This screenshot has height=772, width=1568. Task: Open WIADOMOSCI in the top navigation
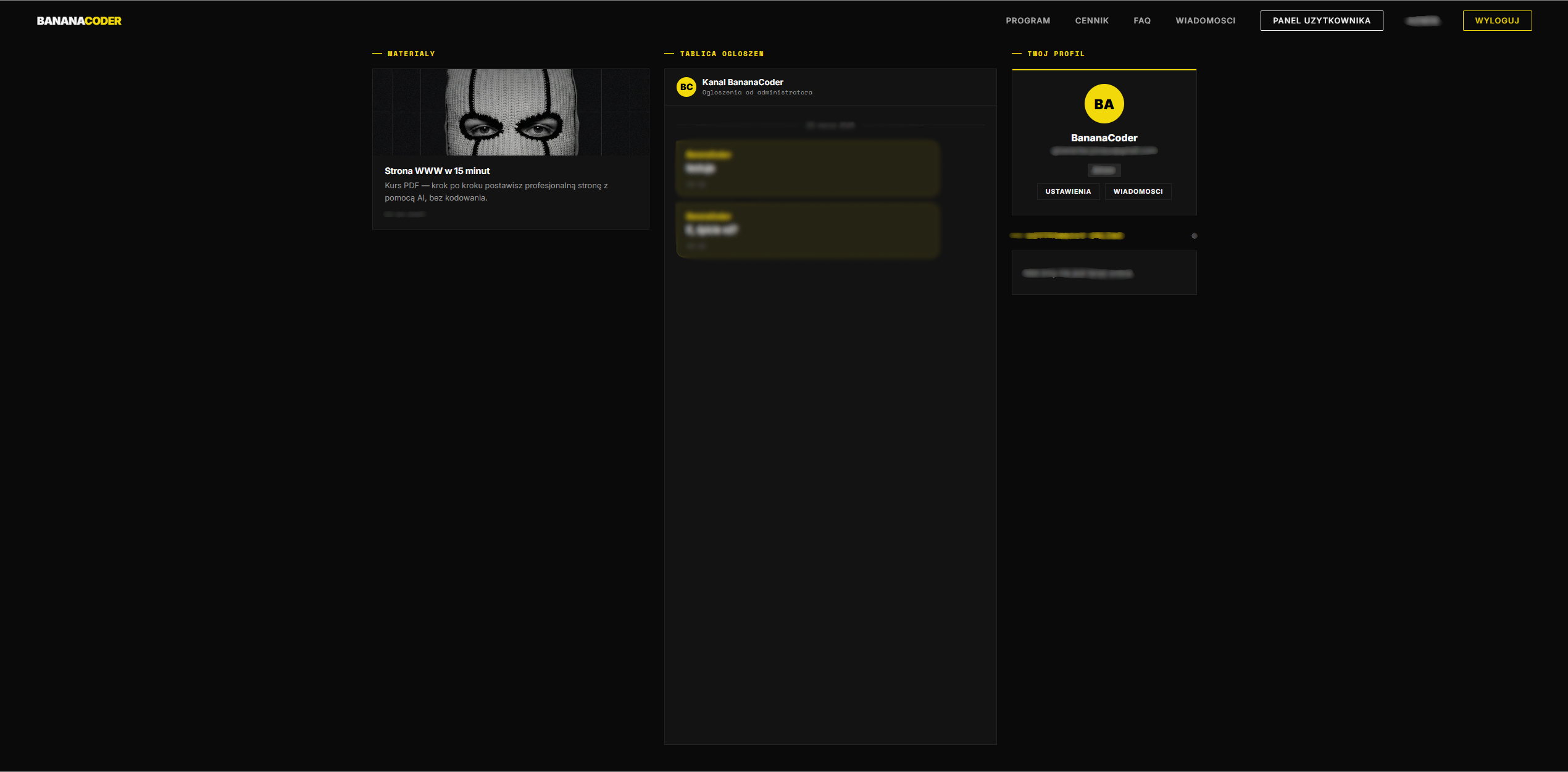[1205, 20]
